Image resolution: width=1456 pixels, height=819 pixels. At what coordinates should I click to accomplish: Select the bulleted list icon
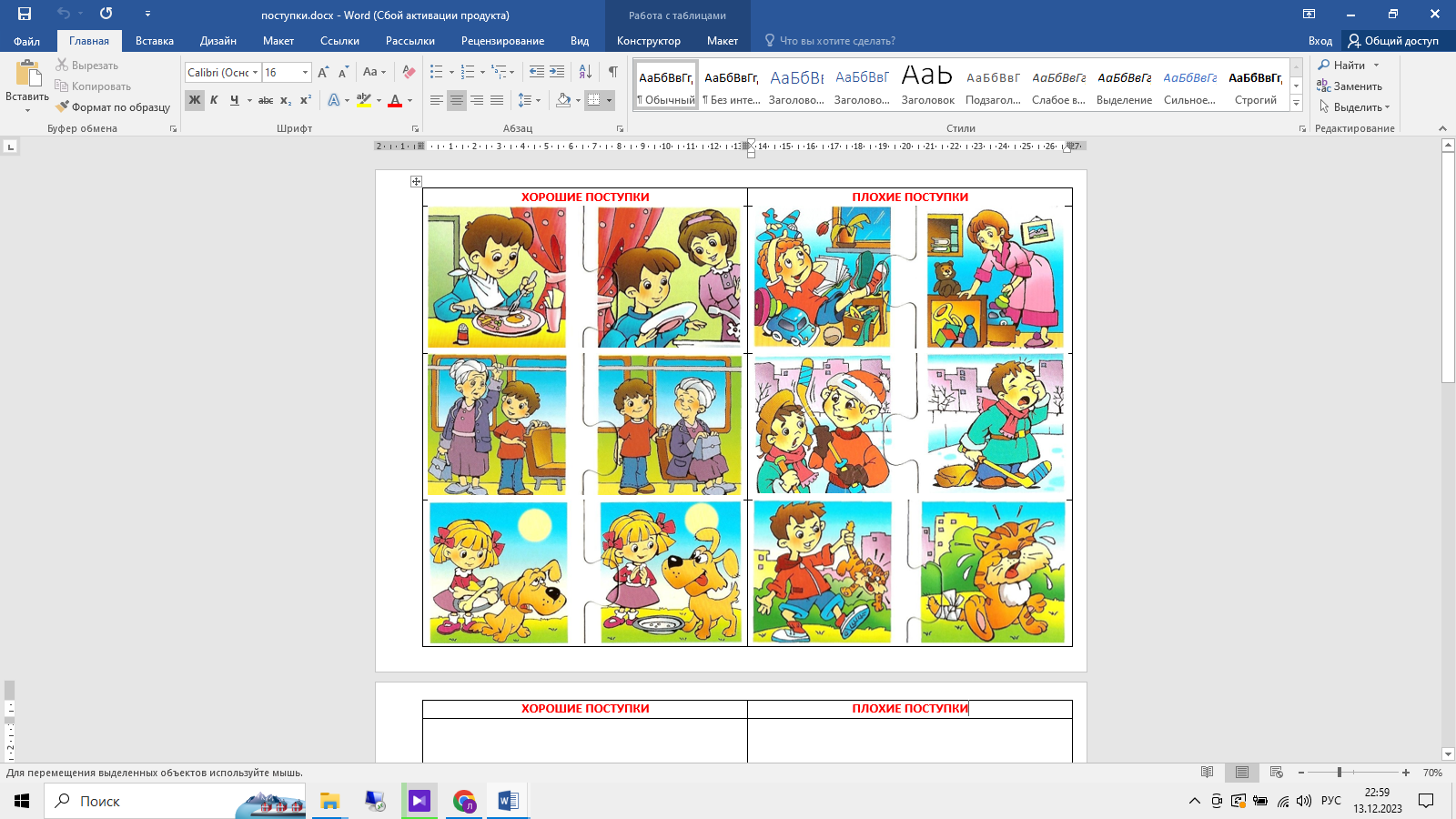pyautogui.click(x=437, y=72)
